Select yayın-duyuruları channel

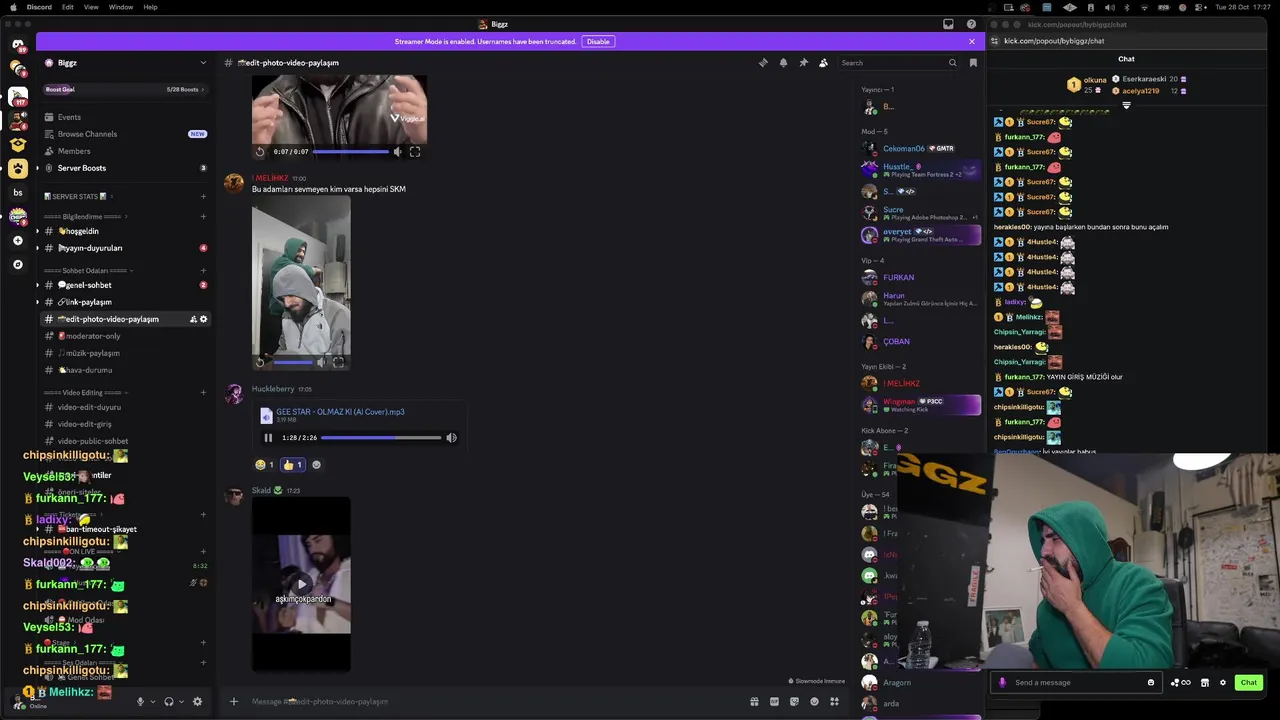pos(124,248)
